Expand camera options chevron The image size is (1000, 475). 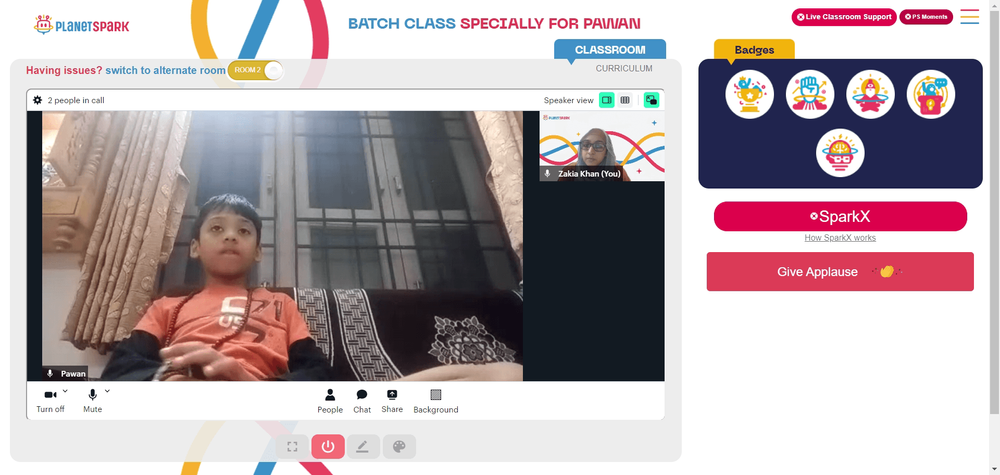[65, 391]
